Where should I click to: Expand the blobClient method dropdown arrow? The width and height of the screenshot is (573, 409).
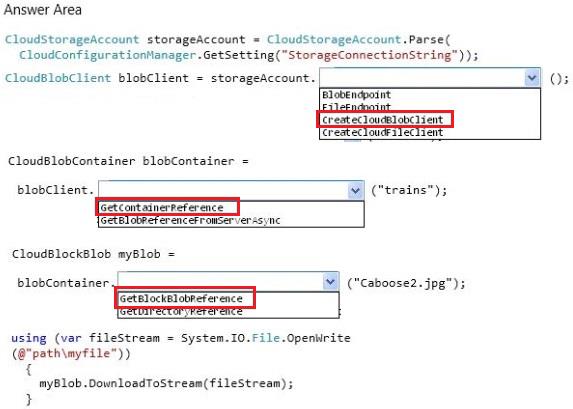[x=355, y=190]
